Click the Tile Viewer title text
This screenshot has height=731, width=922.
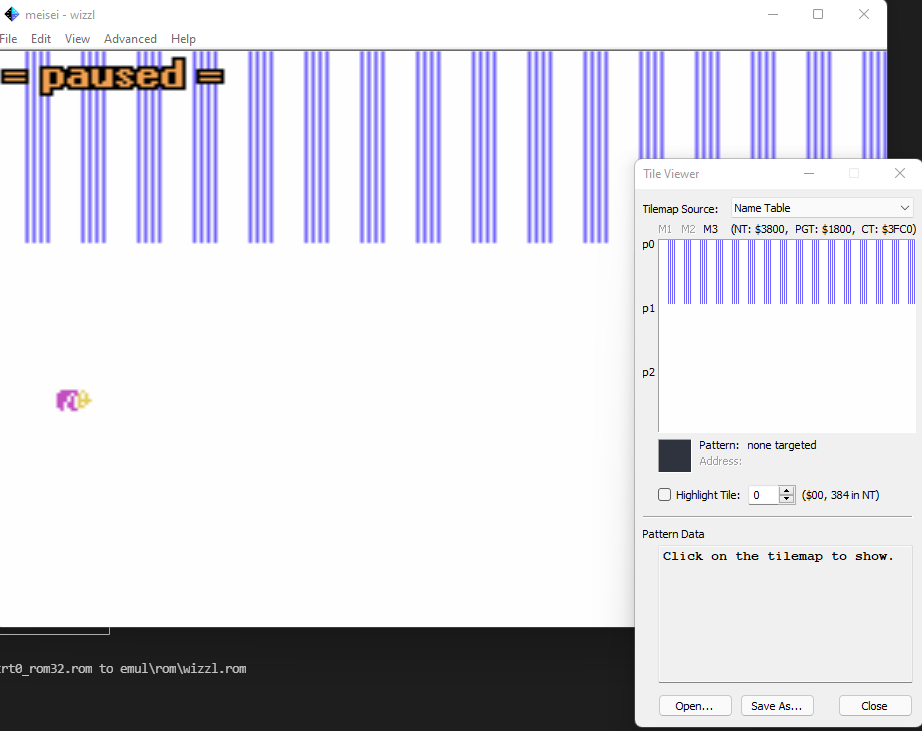pyautogui.click(x=671, y=173)
